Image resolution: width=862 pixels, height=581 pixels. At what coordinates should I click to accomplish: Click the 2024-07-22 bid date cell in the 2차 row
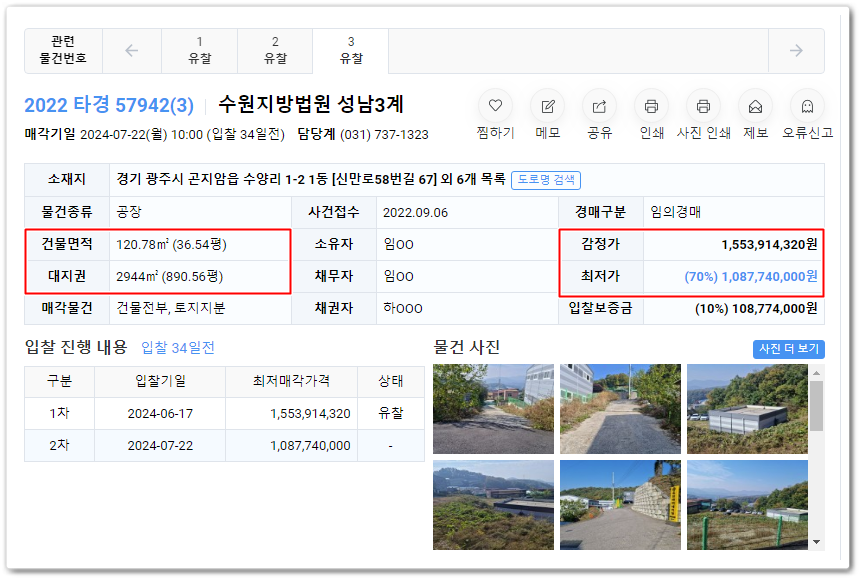(x=160, y=446)
